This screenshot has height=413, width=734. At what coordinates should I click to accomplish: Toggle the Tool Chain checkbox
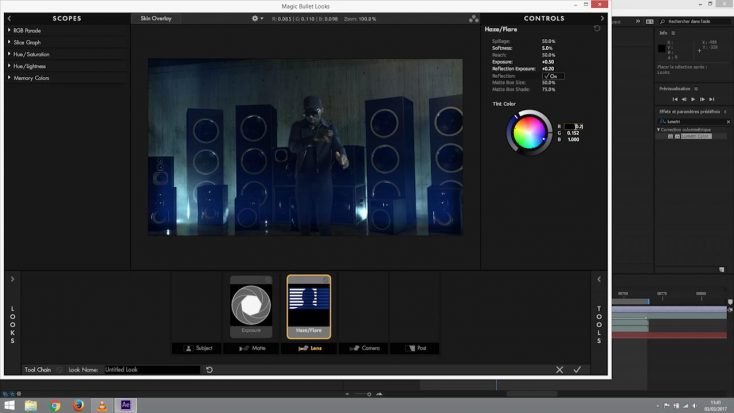tap(59, 370)
